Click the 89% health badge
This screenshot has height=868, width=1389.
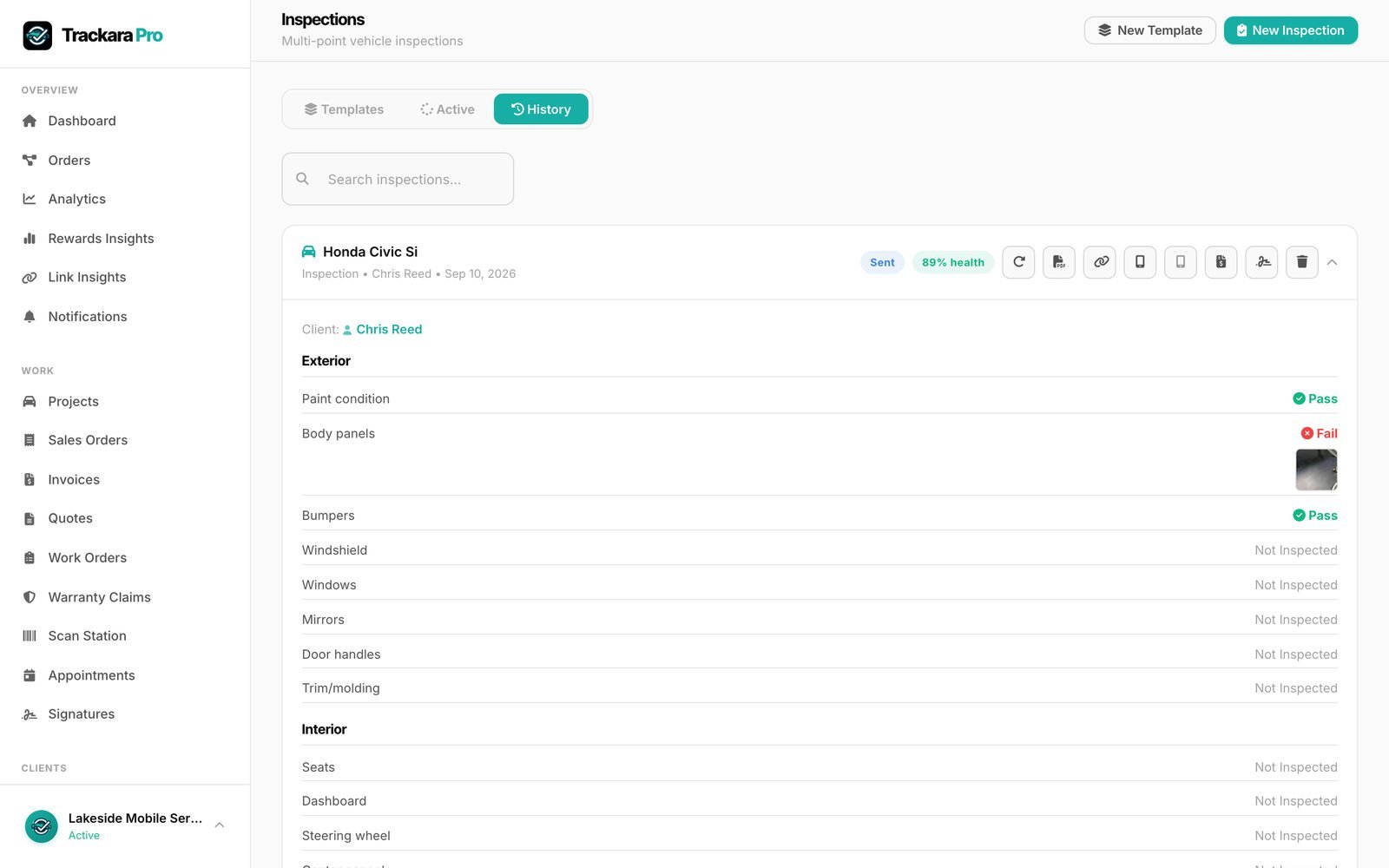(x=953, y=262)
